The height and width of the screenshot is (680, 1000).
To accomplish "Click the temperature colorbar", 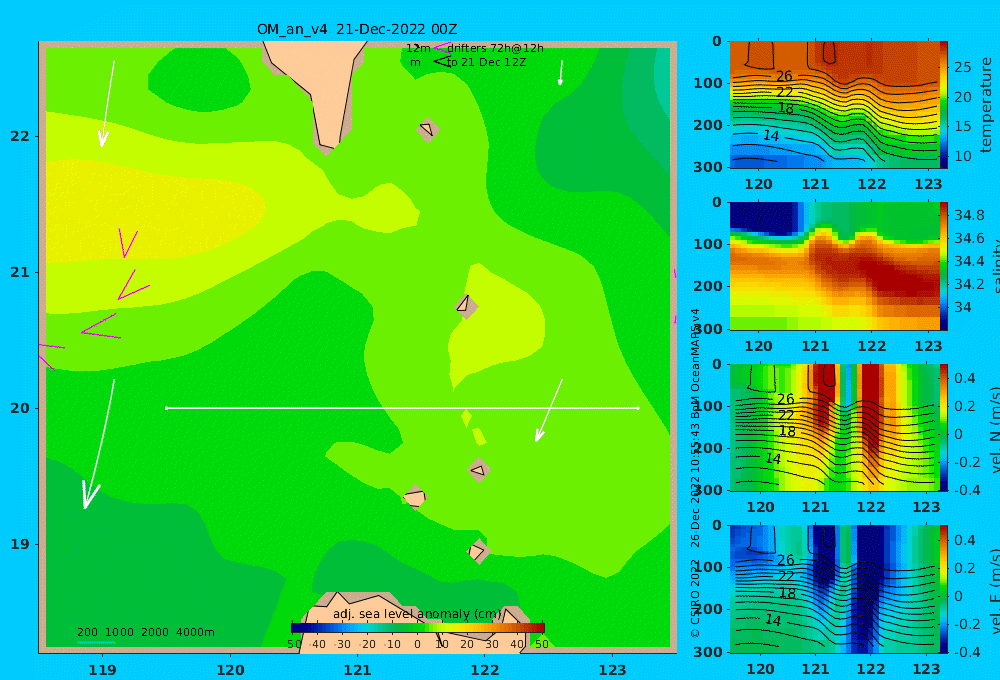I will tap(944, 105).
